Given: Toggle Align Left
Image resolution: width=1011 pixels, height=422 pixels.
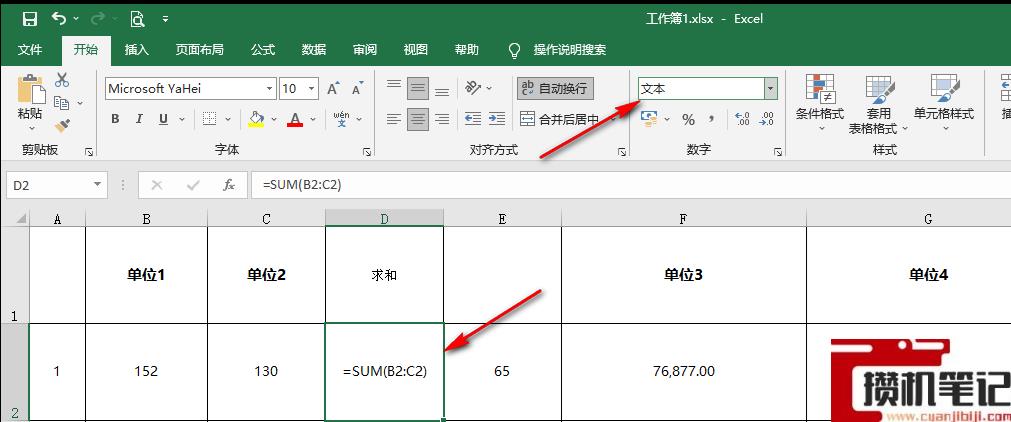Looking at the screenshot, I should pos(393,119).
